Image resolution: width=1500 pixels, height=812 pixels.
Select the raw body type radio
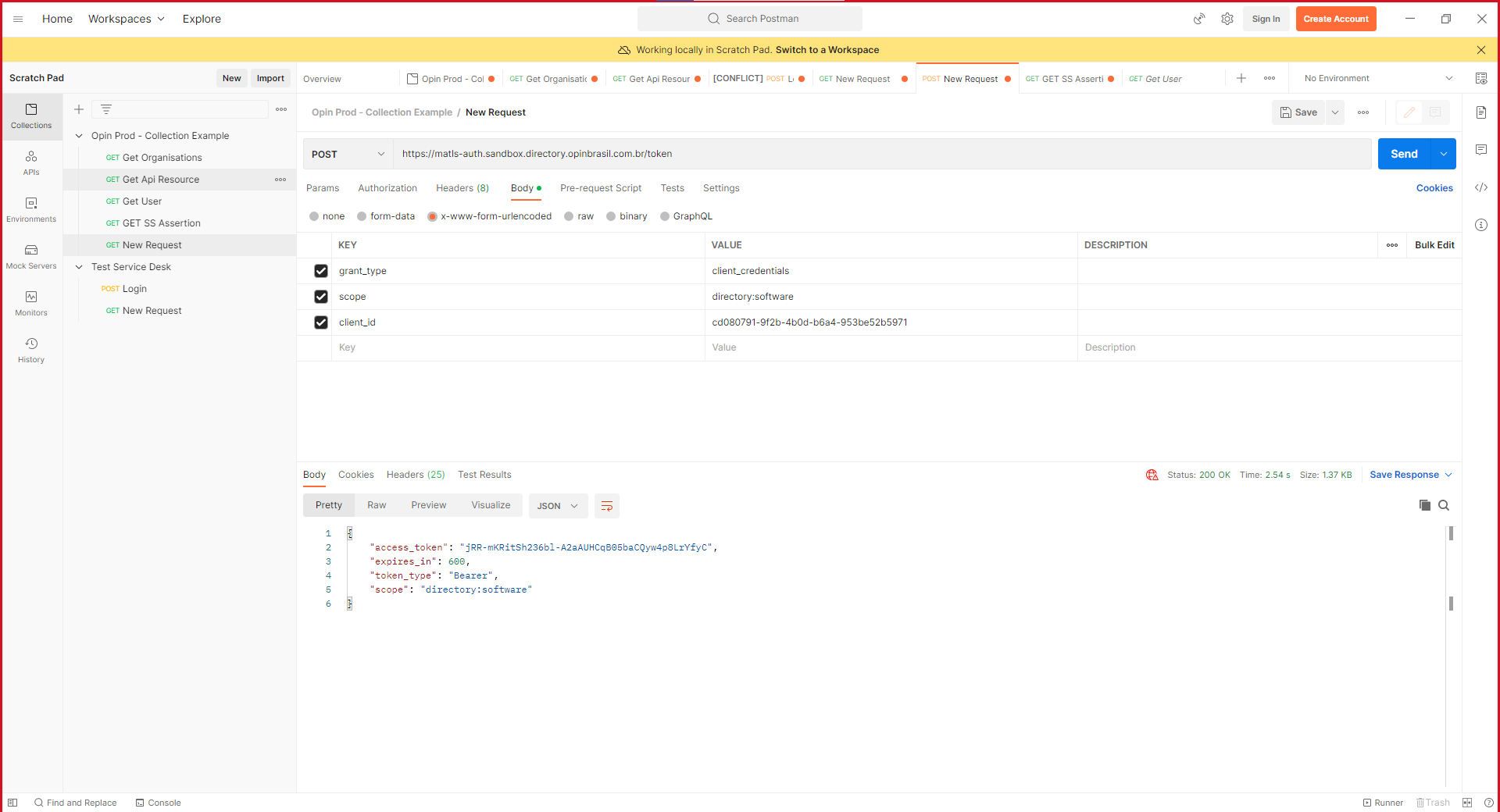pyautogui.click(x=569, y=216)
